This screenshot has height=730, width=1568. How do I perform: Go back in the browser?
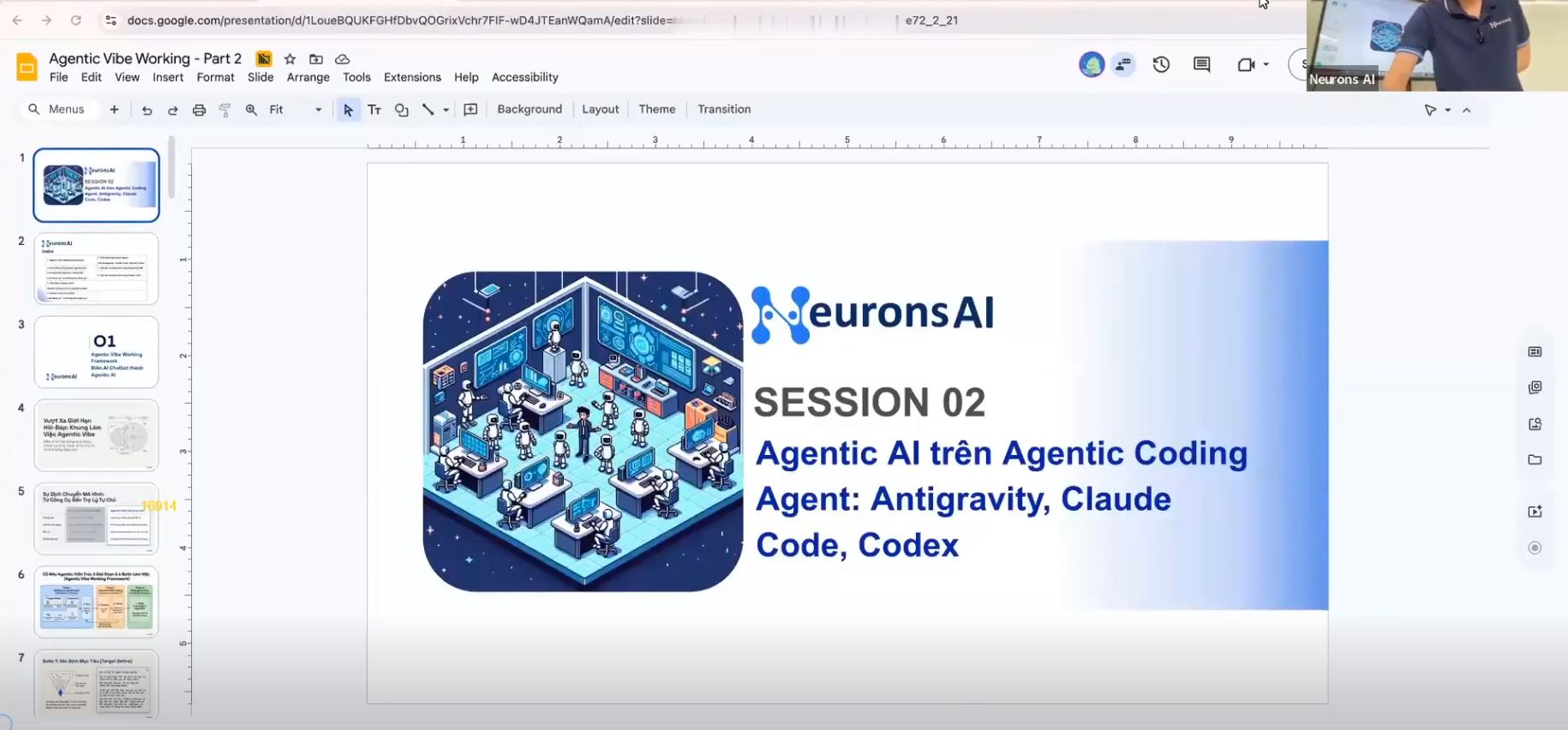point(18,20)
